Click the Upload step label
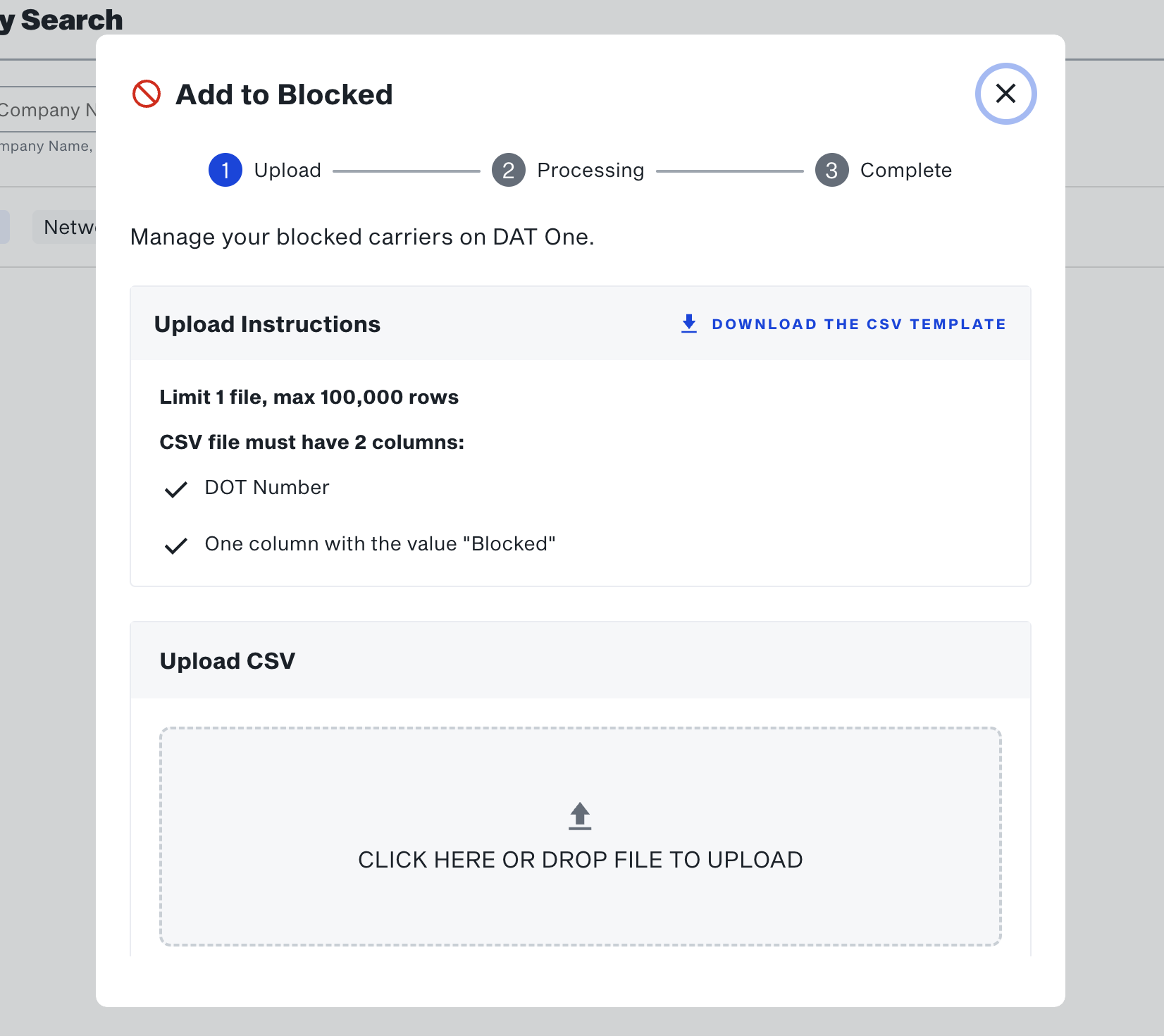1164x1036 pixels. 287,171
